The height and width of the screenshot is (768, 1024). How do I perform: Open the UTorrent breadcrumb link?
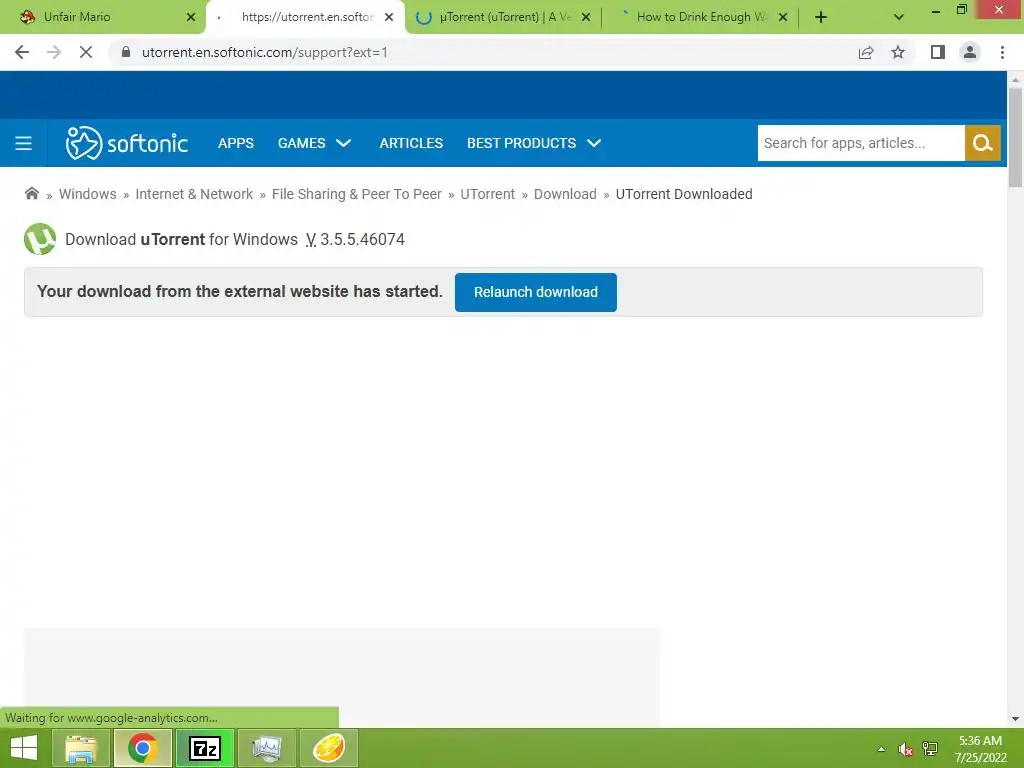[x=487, y=194]
